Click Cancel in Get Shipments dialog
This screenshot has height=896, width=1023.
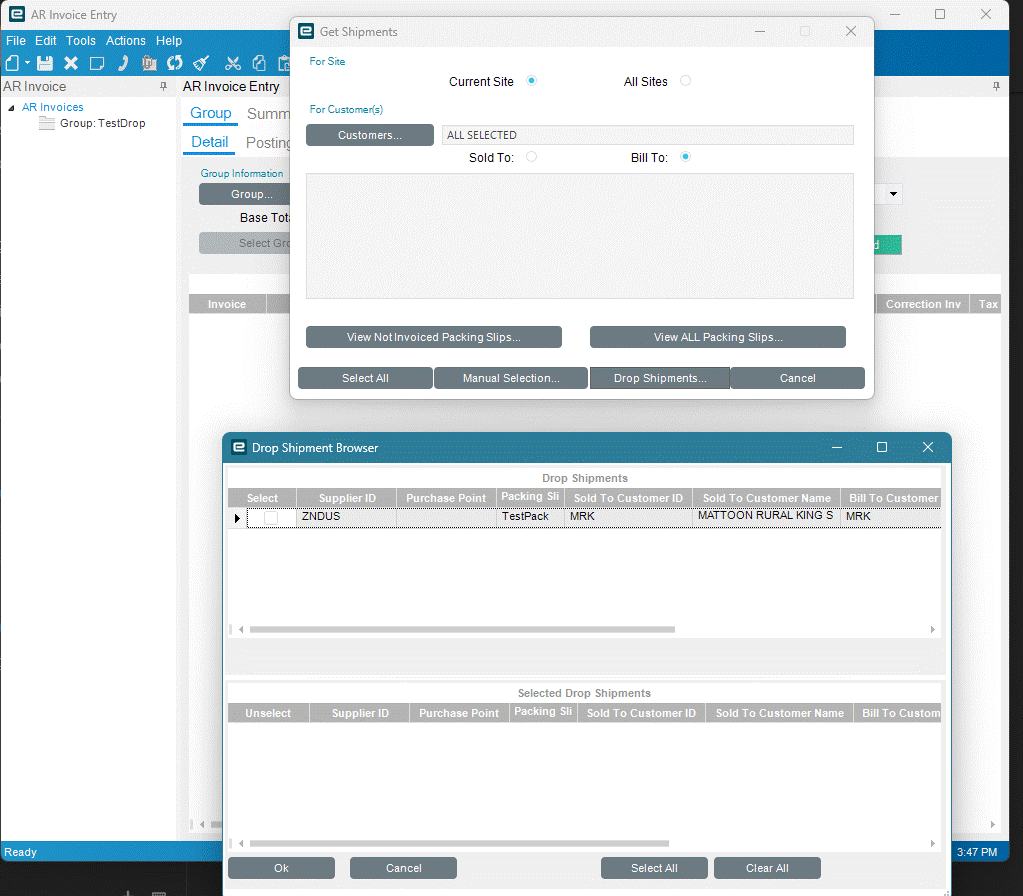(797, 378)
